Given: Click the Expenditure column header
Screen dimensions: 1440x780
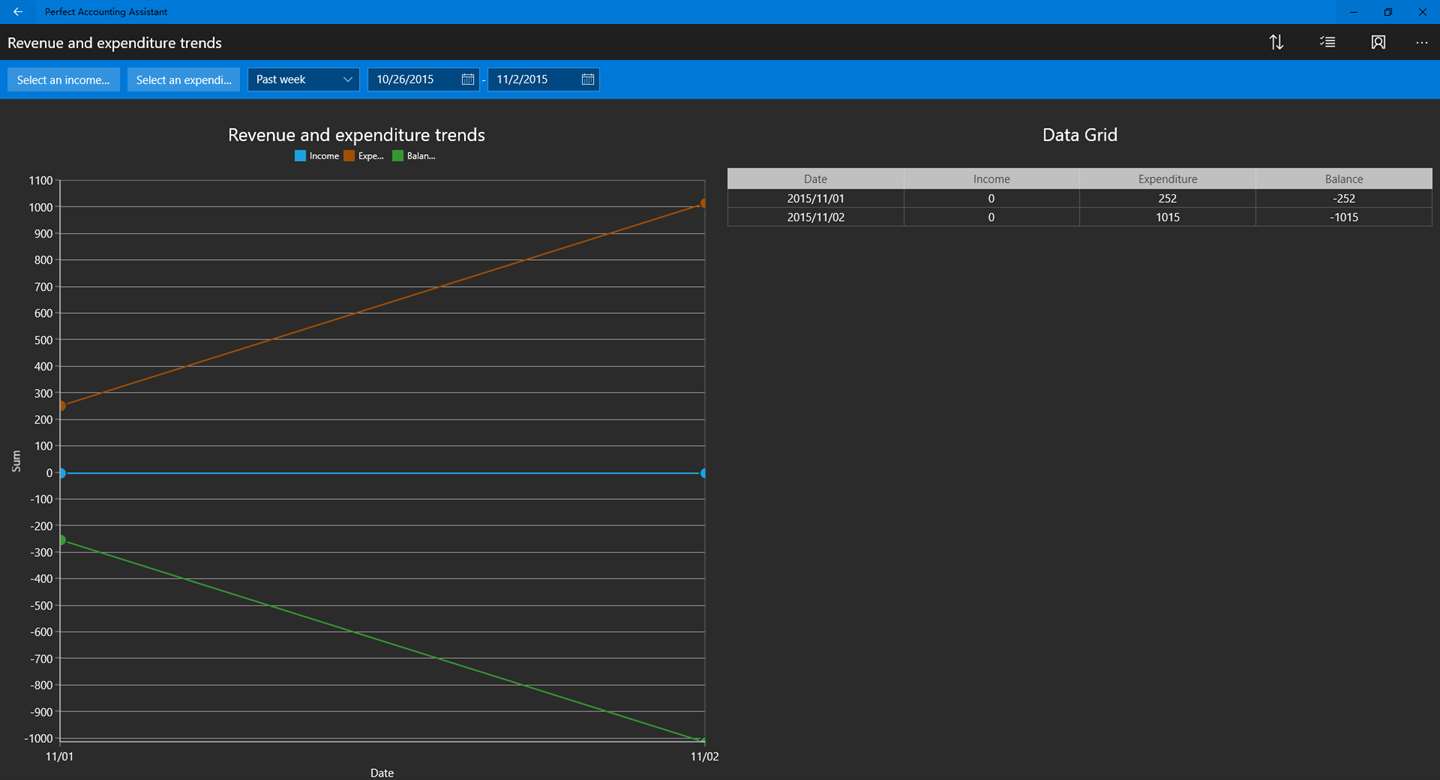Looking at the screenshot, I should coord(1168,179).
